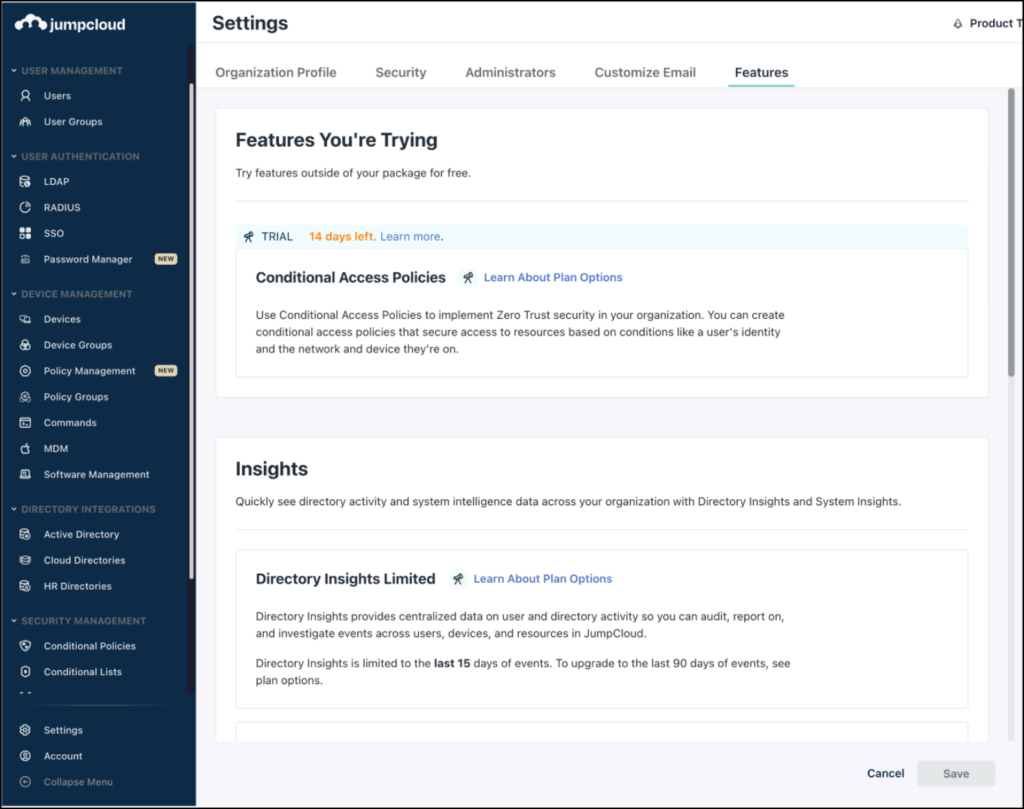Image resolution: width=1024 pixels, height=809 pixels.
Task: Go to the Customize Email tab
Action: click(645, 73)
